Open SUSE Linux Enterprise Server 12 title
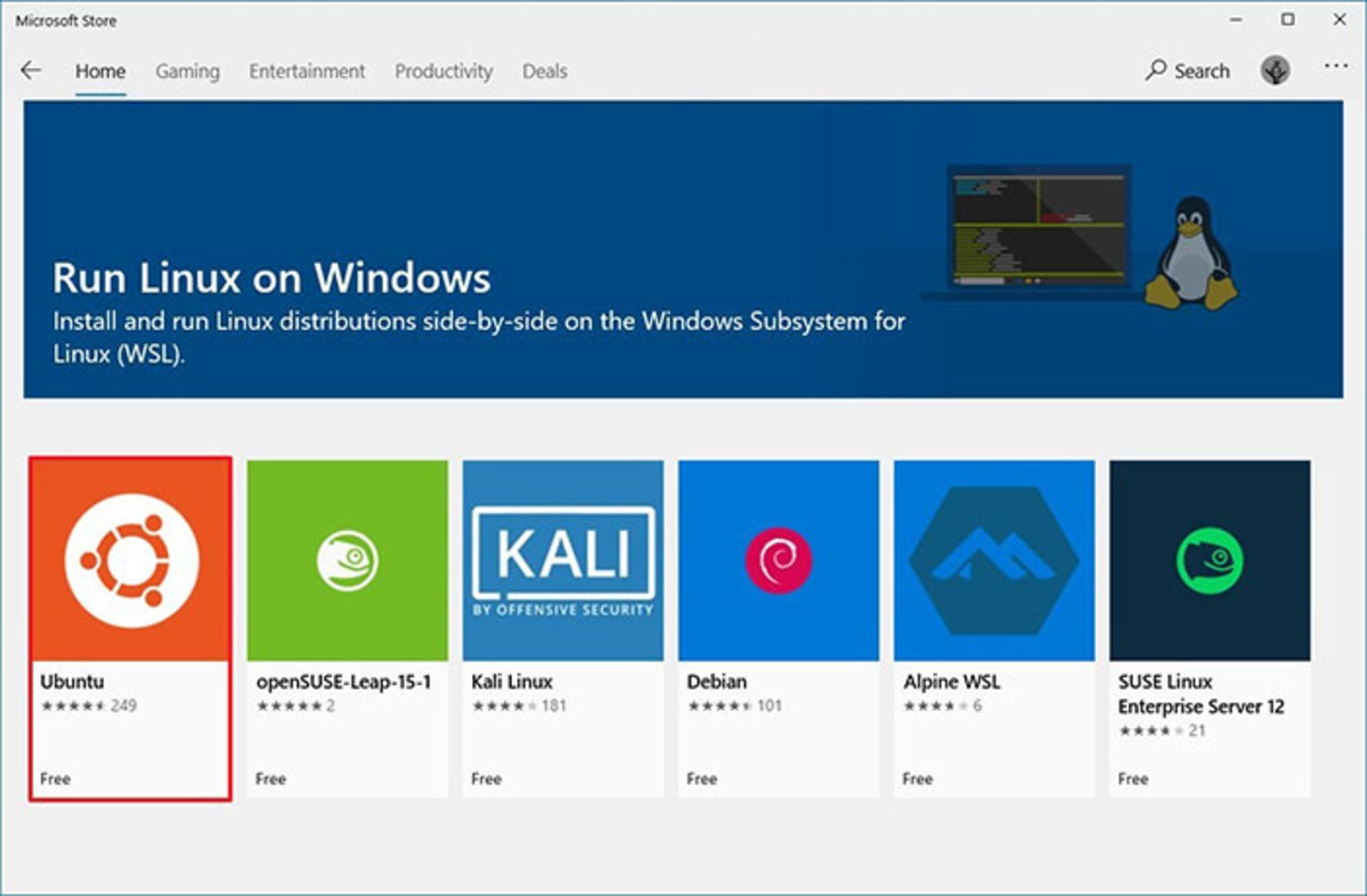The image size is (1367, 896). tap(1200, 694)
